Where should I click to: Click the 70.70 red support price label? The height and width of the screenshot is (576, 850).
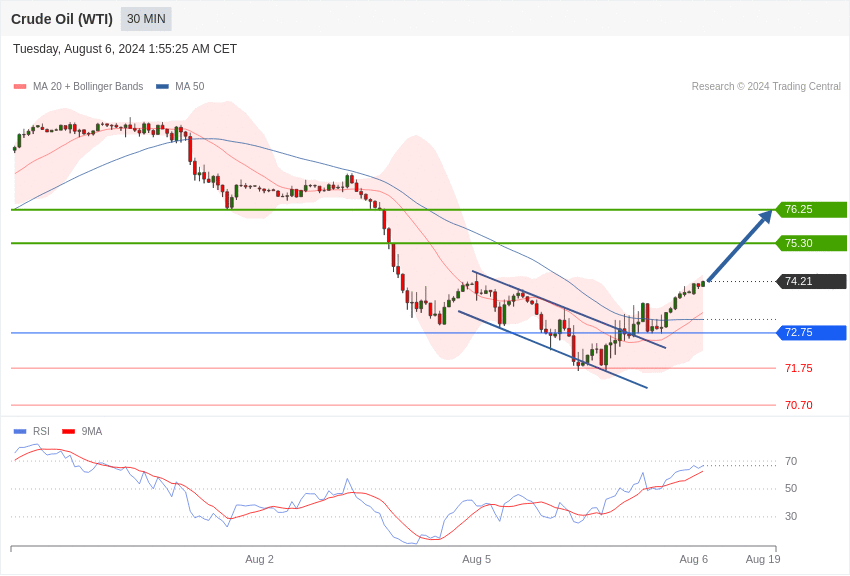click(799, 405)
